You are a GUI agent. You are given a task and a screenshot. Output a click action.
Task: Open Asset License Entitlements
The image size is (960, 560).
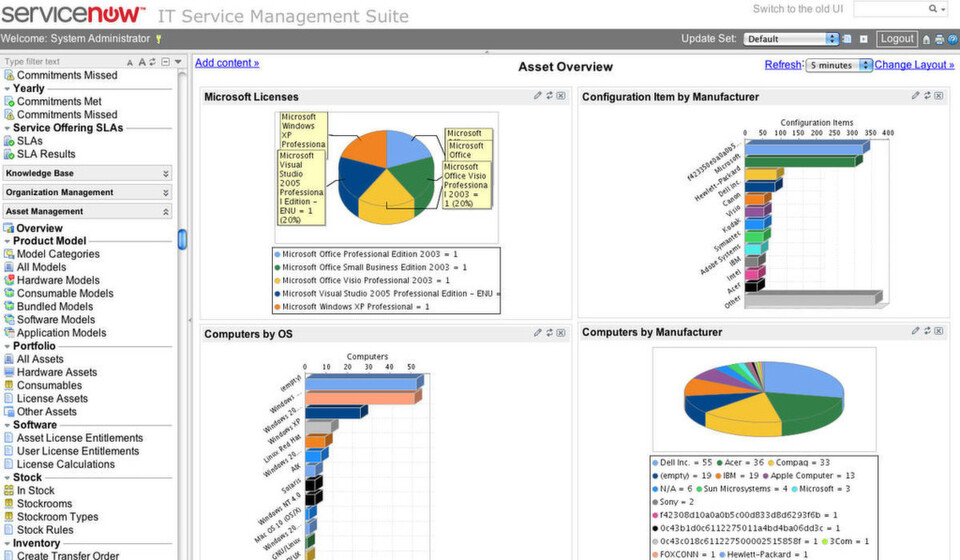click(80, 438)
